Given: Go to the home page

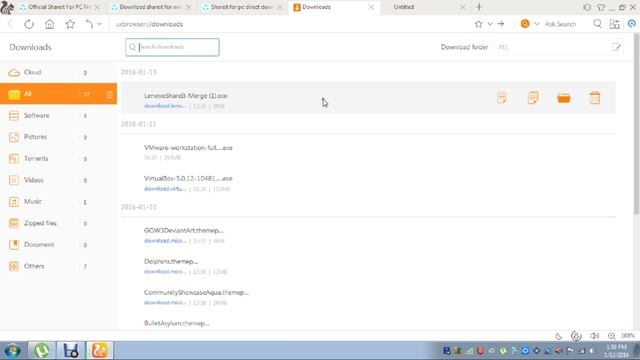Looking at the screenshot, I should pyautogui.click(x=49, y=24).
